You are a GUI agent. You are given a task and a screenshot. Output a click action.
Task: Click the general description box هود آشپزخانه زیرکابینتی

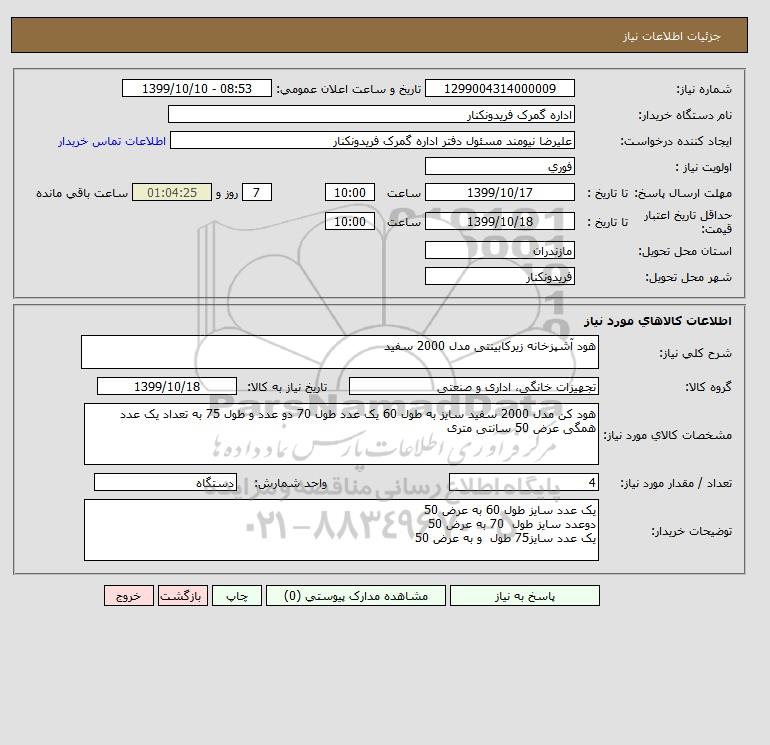340,352
